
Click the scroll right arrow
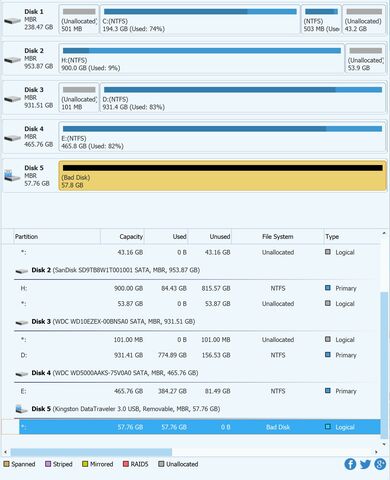pyautogui.click(x=376, y=452)
